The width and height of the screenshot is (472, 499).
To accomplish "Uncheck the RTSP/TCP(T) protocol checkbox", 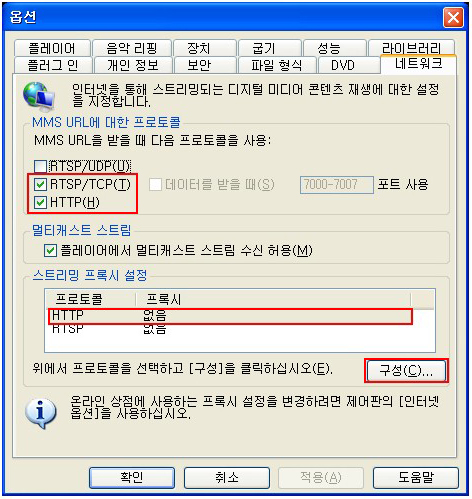I will pos(40,184).
